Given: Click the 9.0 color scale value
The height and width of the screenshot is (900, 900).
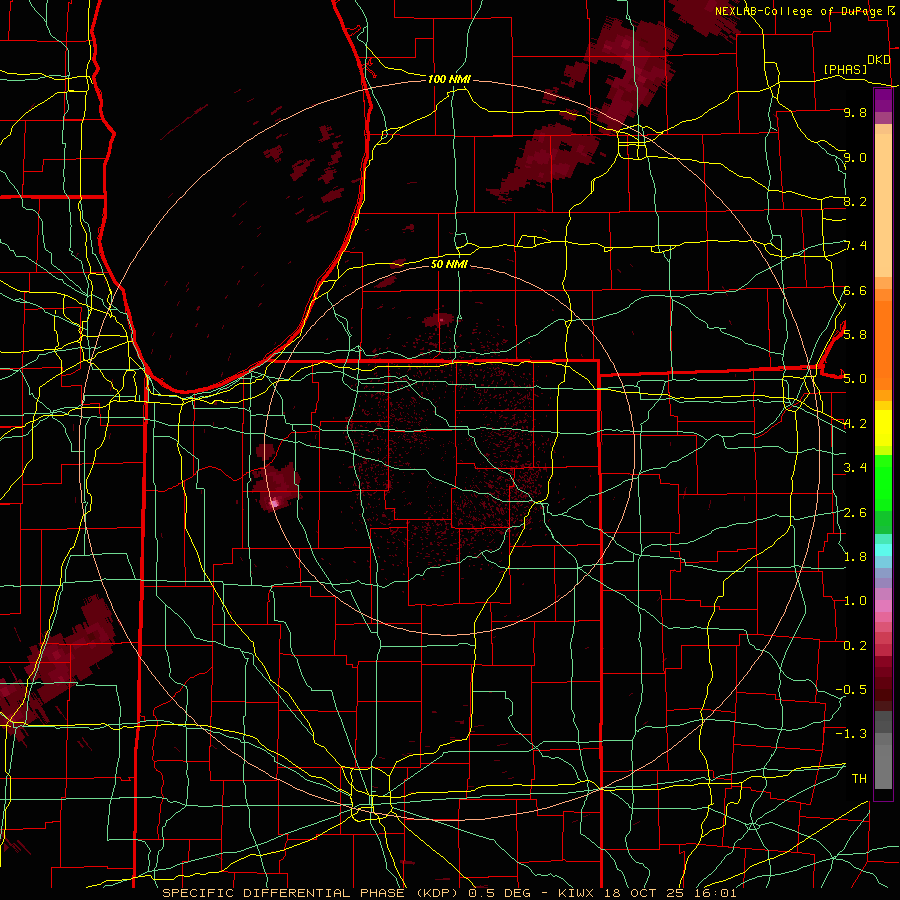Looking at the screenshot, I should (855, 157).
